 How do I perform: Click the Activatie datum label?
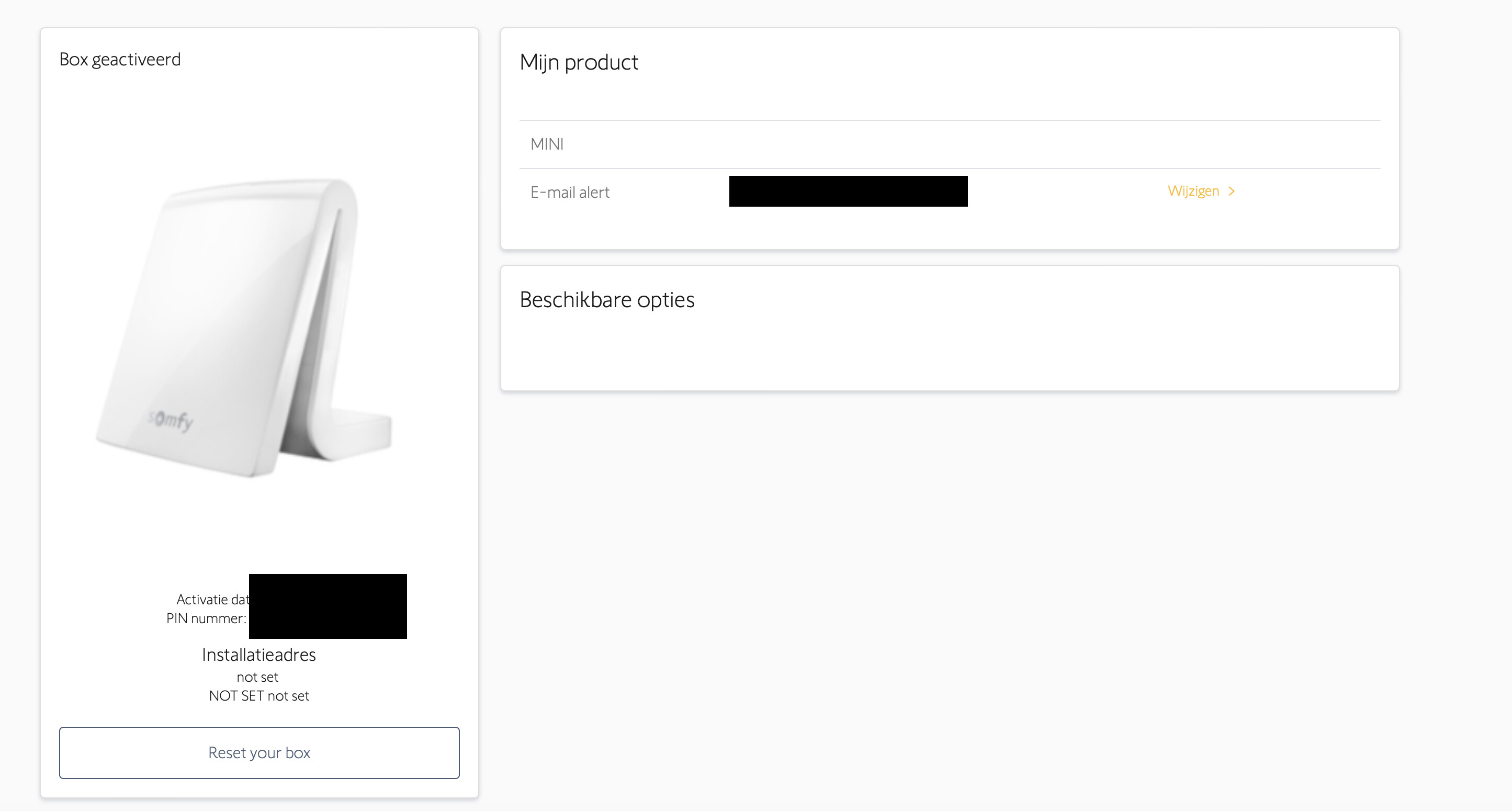212,599
